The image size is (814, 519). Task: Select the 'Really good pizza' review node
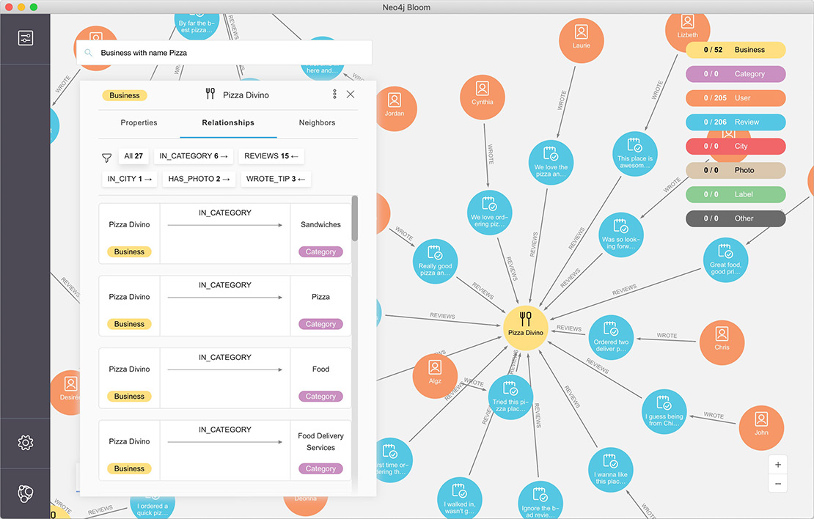click(x=435, y=261)
